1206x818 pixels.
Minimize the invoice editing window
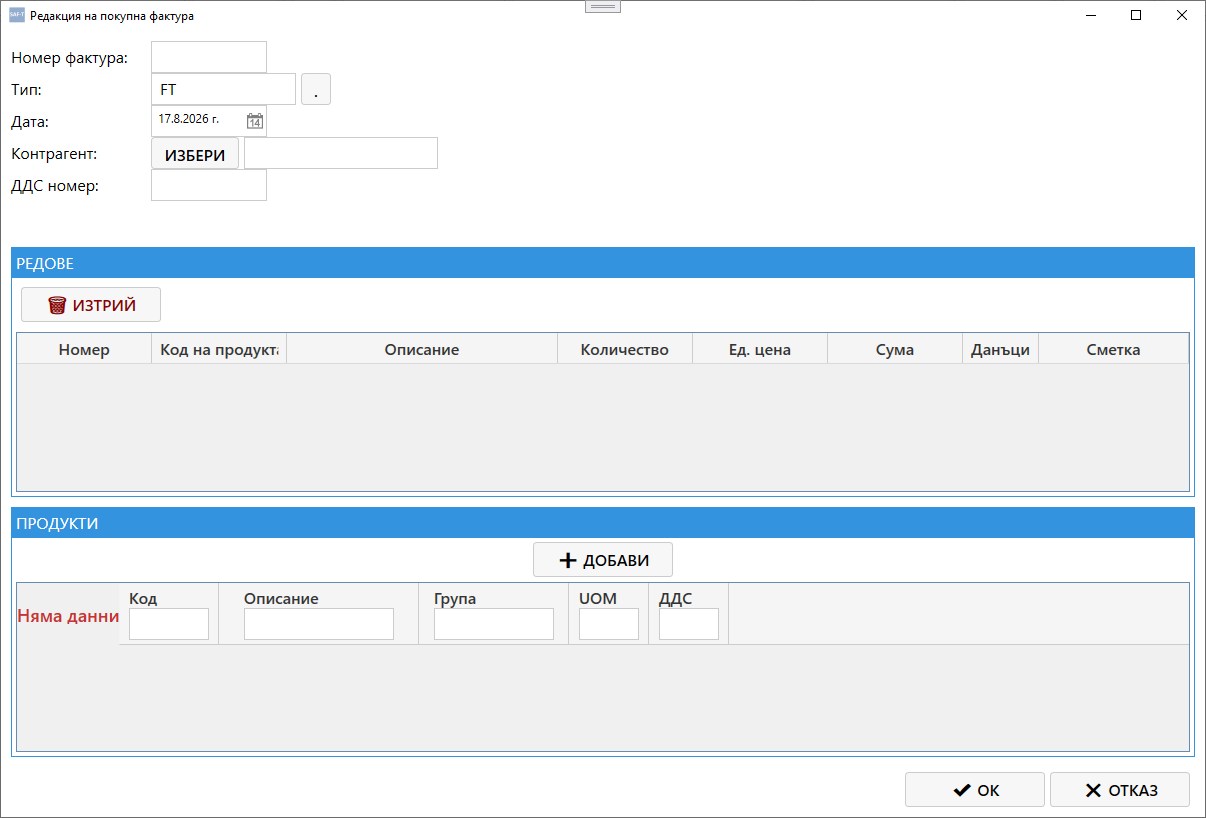[1090, 15]
